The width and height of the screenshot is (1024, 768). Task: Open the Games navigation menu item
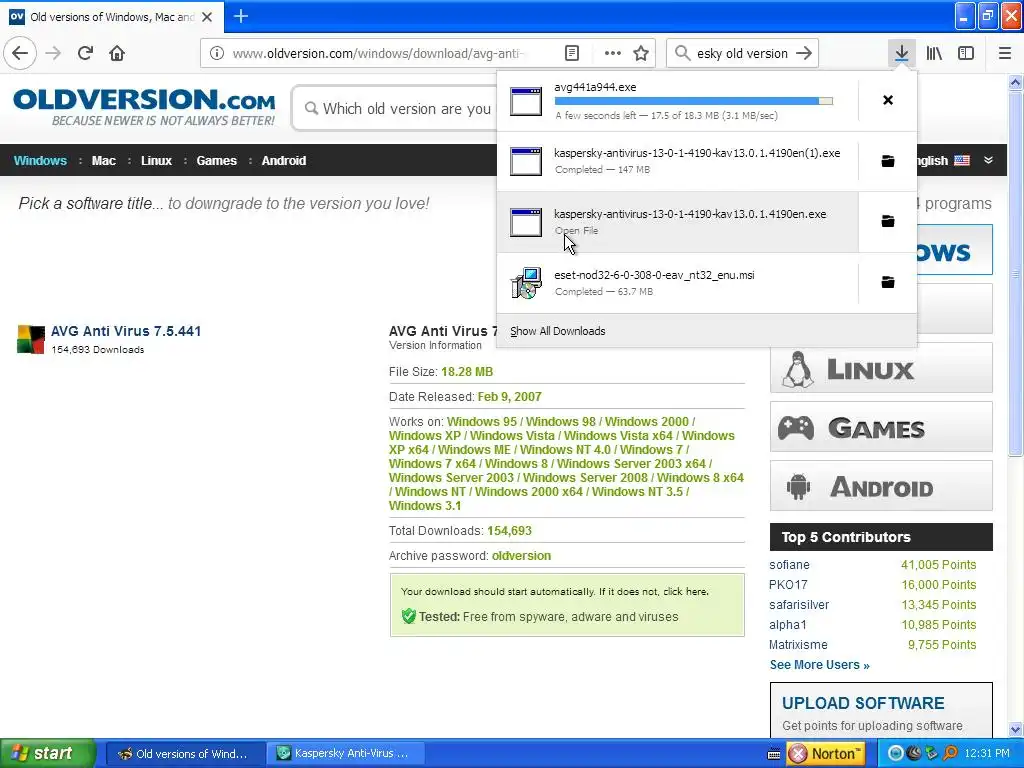216,161
